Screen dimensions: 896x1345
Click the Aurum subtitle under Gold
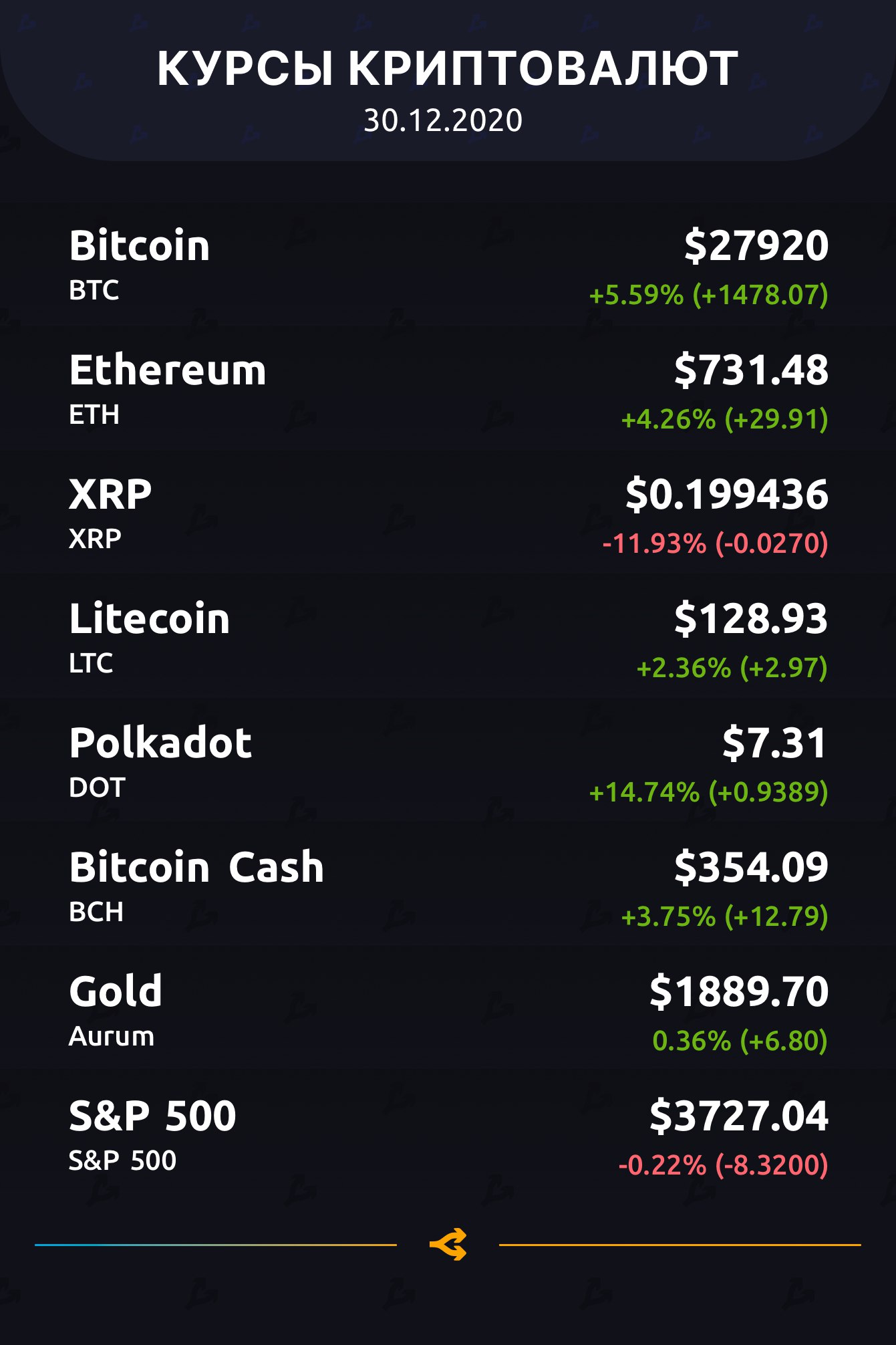(112, 1037)
